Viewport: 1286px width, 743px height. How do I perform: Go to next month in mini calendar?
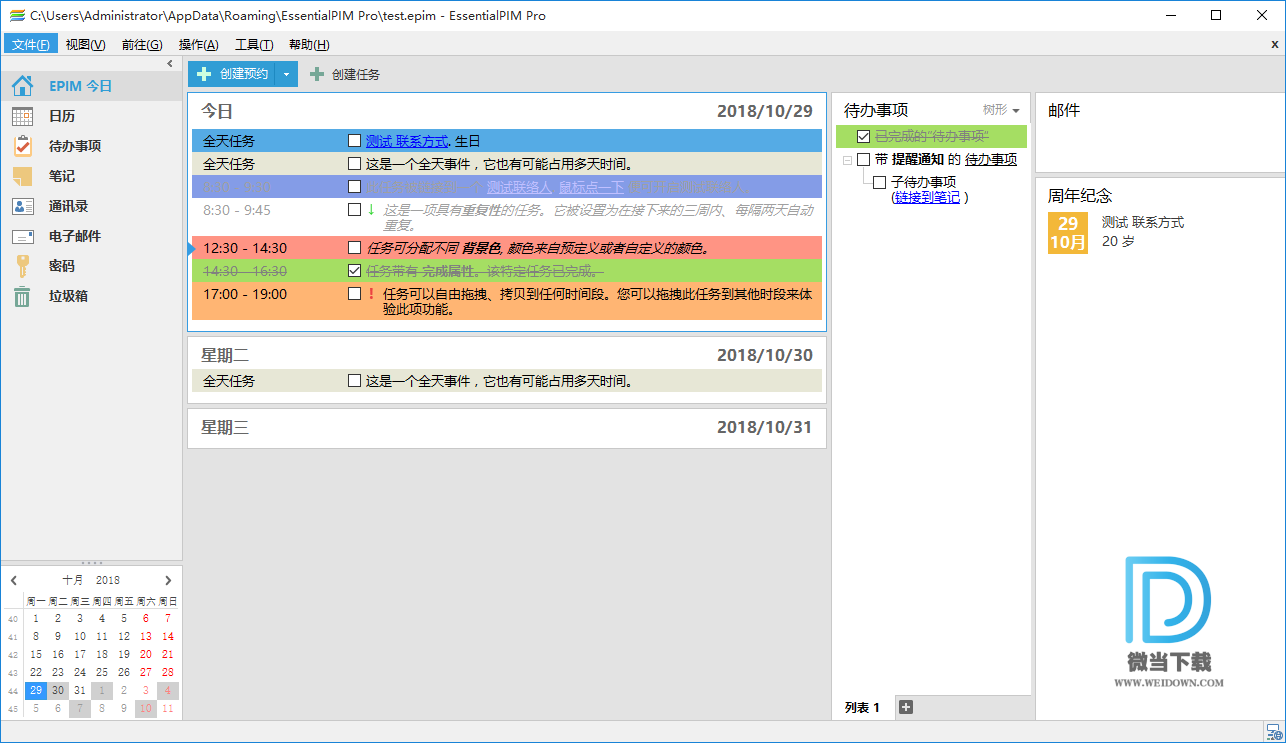tap(168, 580)
